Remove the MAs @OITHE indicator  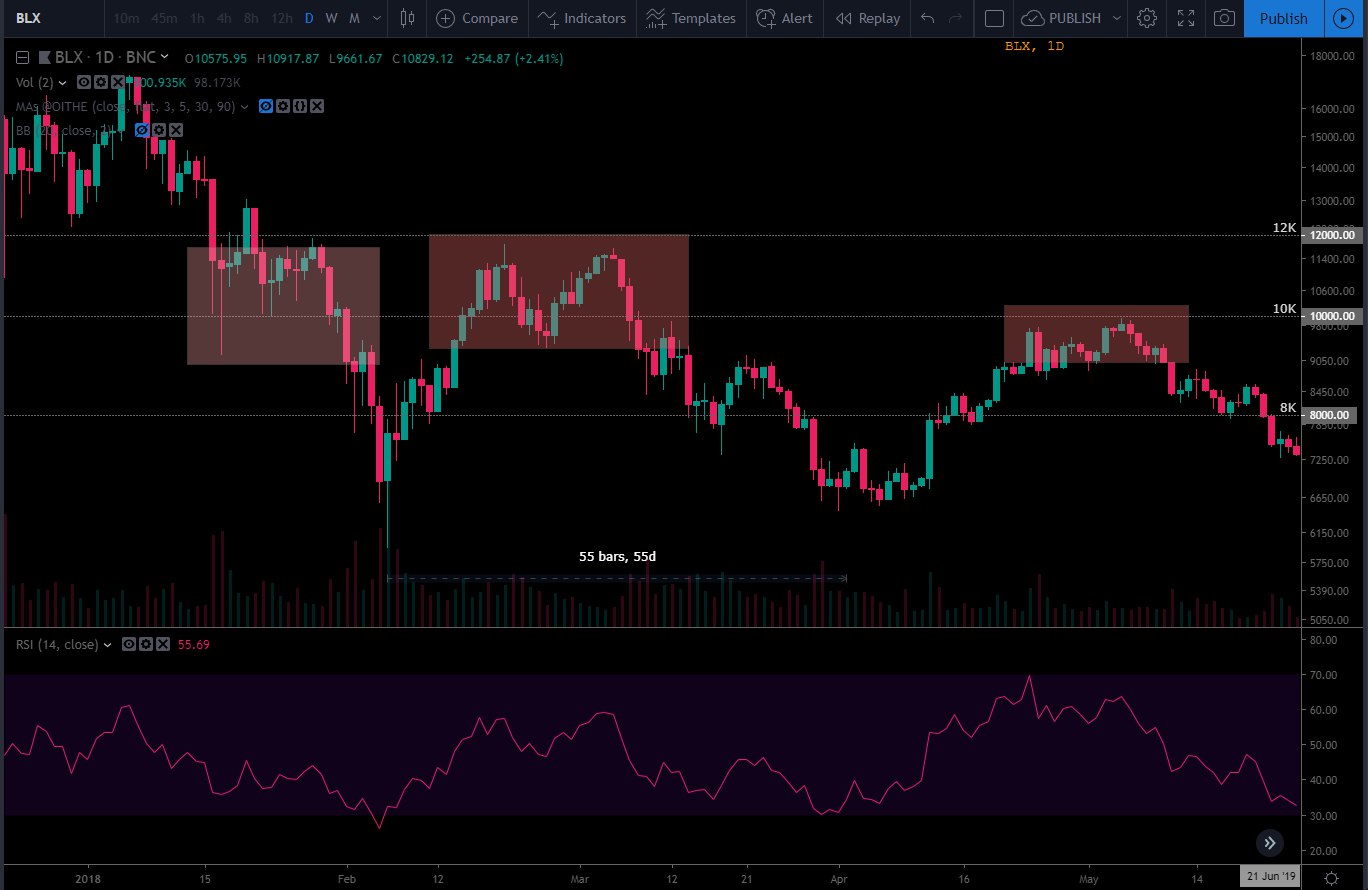(x=317, y=106)
